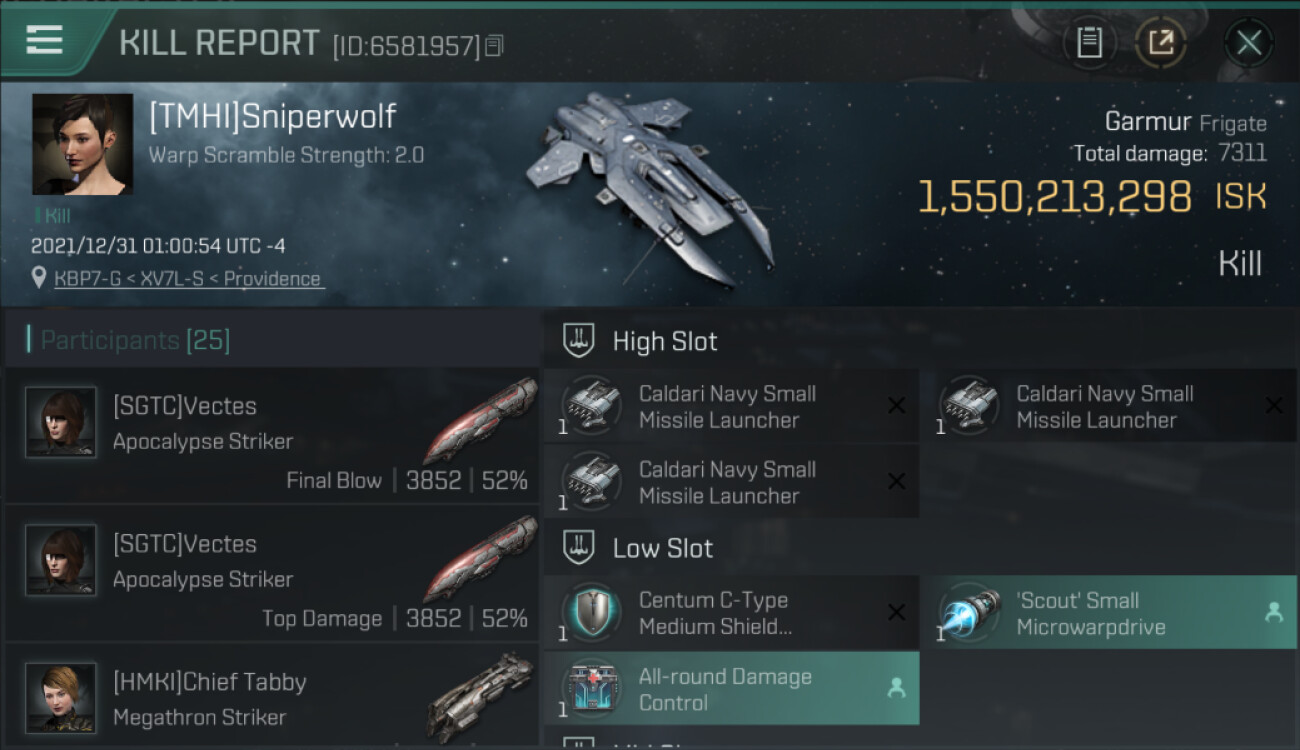Open the hamburger menu in the header
The image size is (1300, 750).
(44, 40)
